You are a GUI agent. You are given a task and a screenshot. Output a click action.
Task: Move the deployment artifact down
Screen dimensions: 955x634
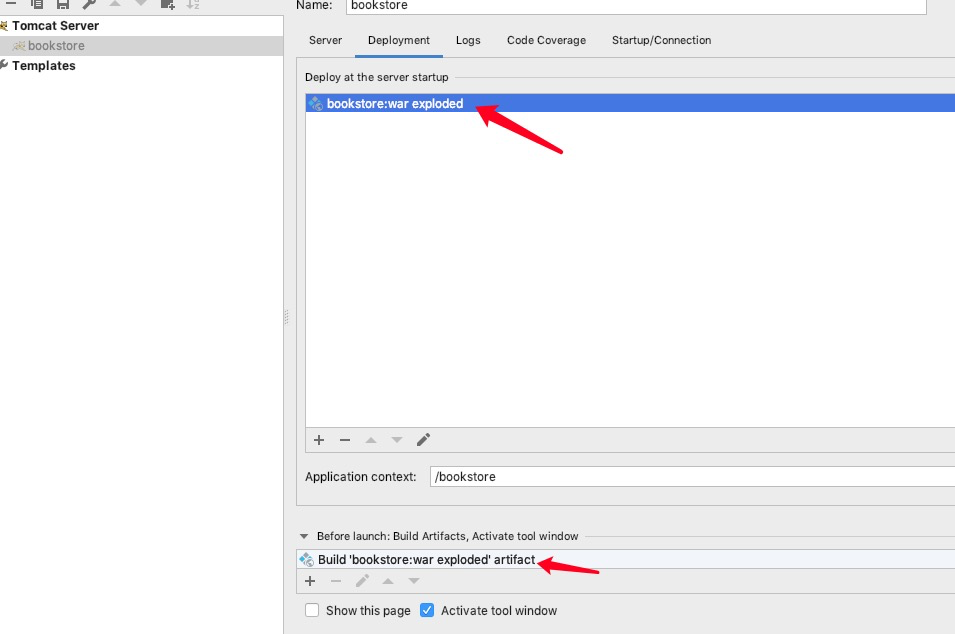pos(397,440)
